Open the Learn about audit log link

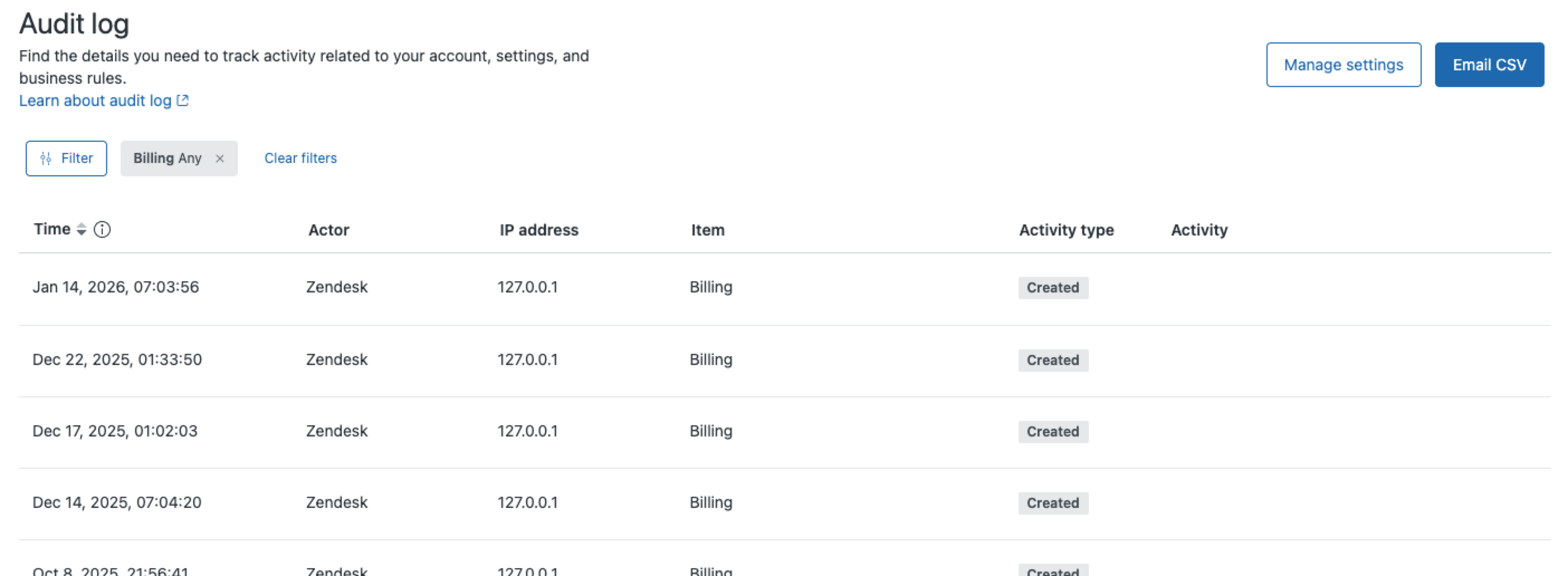tap(95, 101)
